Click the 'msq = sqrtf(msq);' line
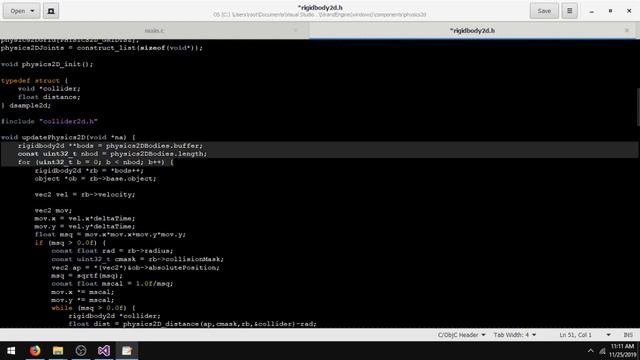This screenshot has width=640, height=360. 87,276
